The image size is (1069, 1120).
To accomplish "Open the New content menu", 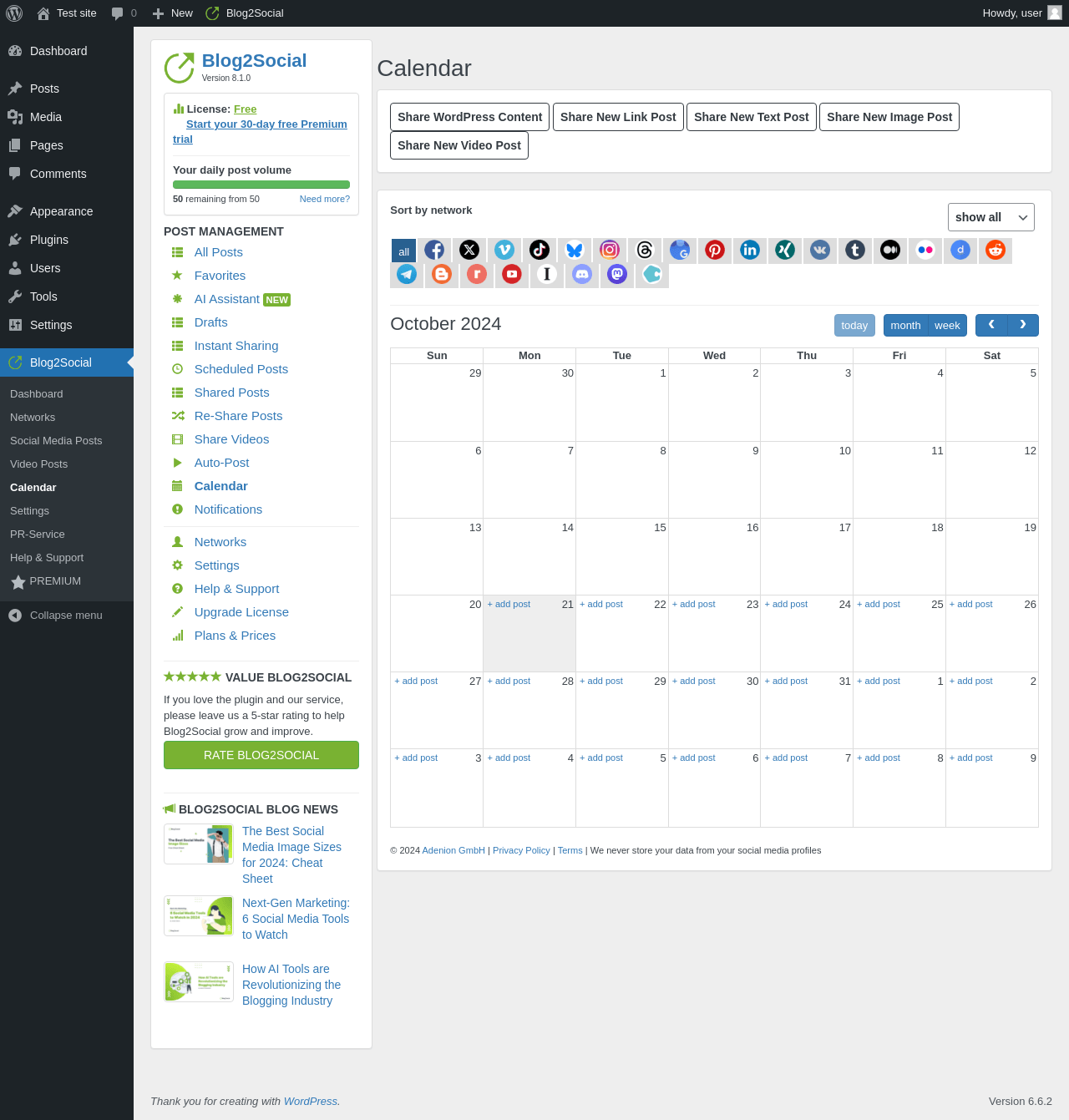I will [173, 13].
